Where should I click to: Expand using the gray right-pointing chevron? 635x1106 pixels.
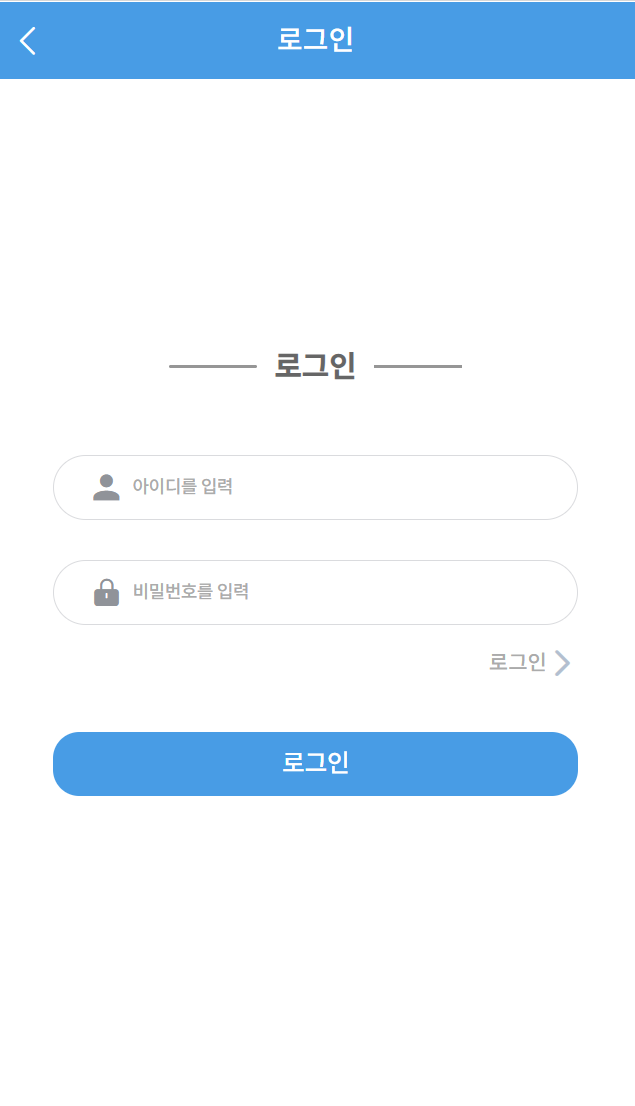[563, 662]
